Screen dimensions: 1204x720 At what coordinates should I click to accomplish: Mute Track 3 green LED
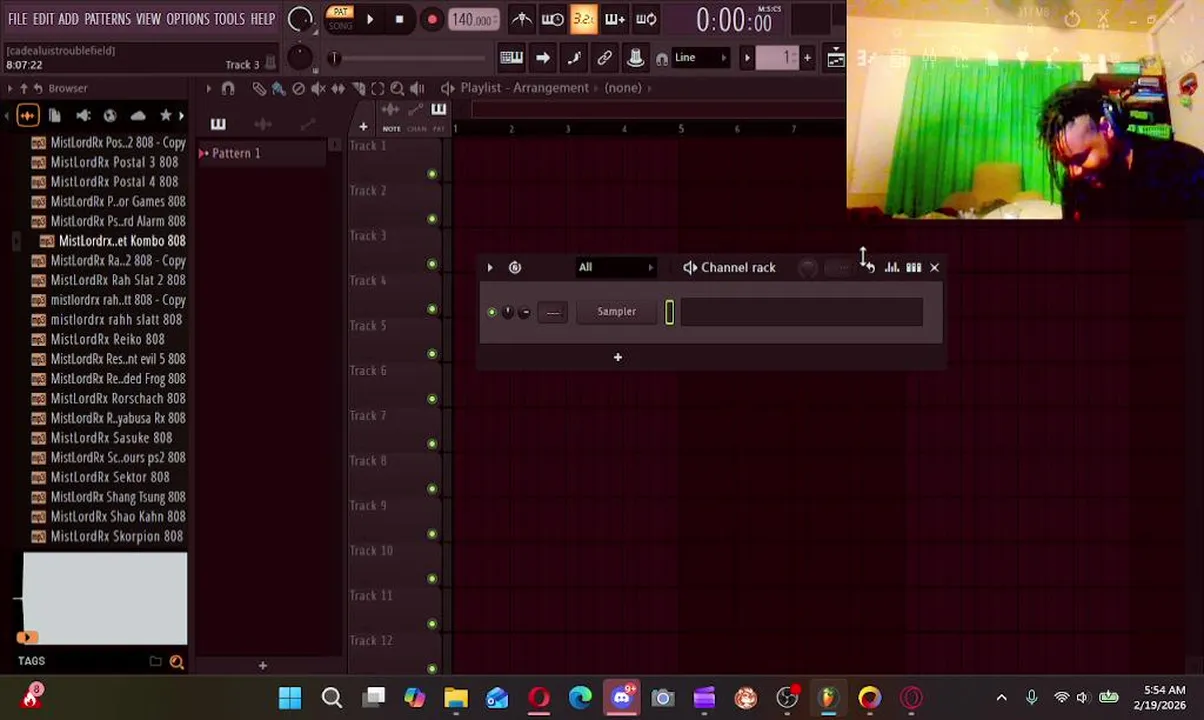[432, 264]
